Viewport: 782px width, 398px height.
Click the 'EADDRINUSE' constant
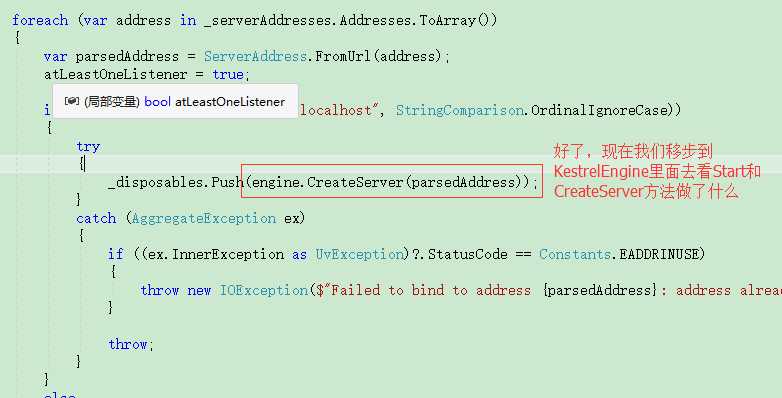tap(659, 254)
